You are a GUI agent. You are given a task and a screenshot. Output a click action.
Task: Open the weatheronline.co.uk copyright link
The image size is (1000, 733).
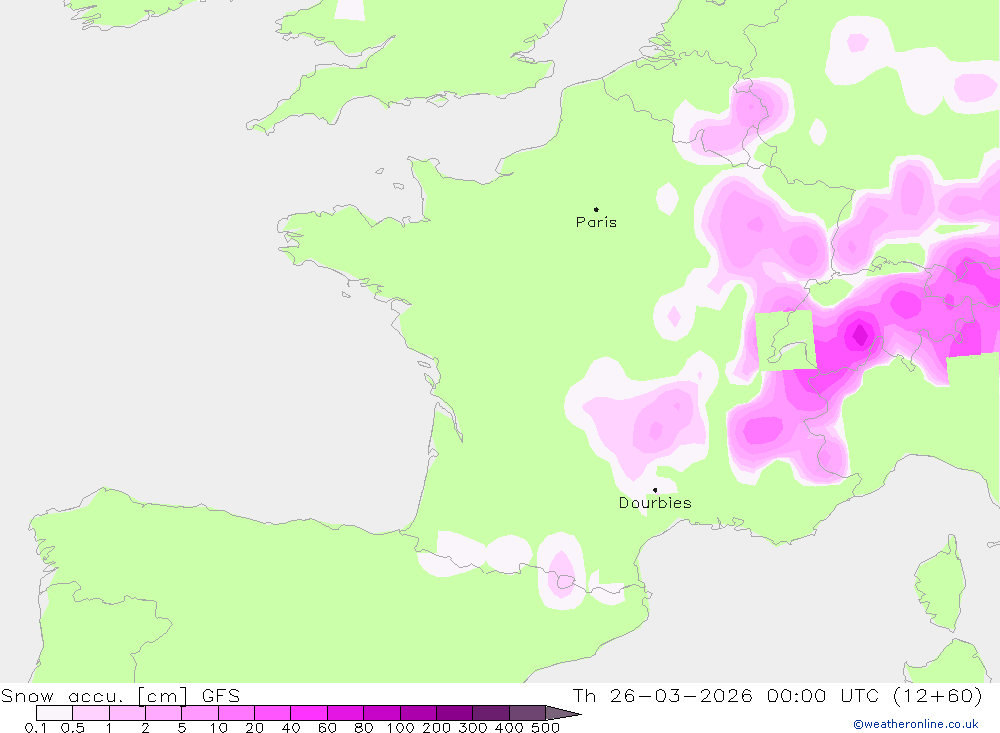[x=915, y=724]
